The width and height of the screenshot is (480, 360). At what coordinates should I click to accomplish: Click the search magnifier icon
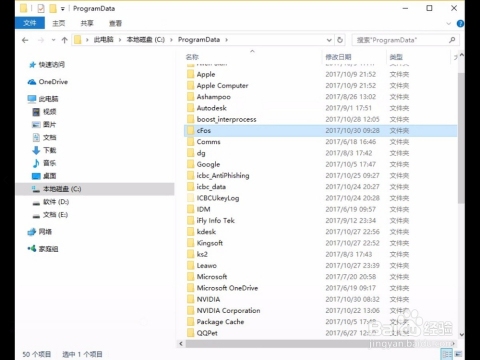[x=452, y=40]
